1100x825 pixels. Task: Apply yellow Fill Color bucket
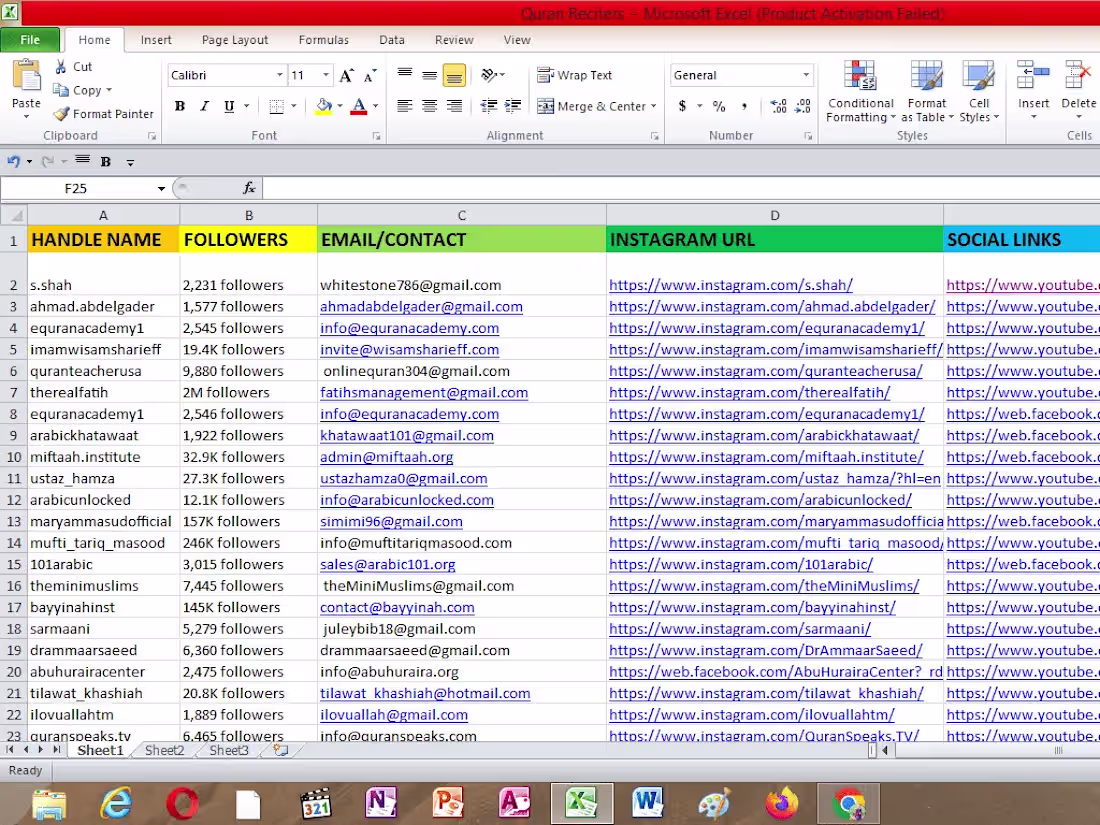click(323, 106)
